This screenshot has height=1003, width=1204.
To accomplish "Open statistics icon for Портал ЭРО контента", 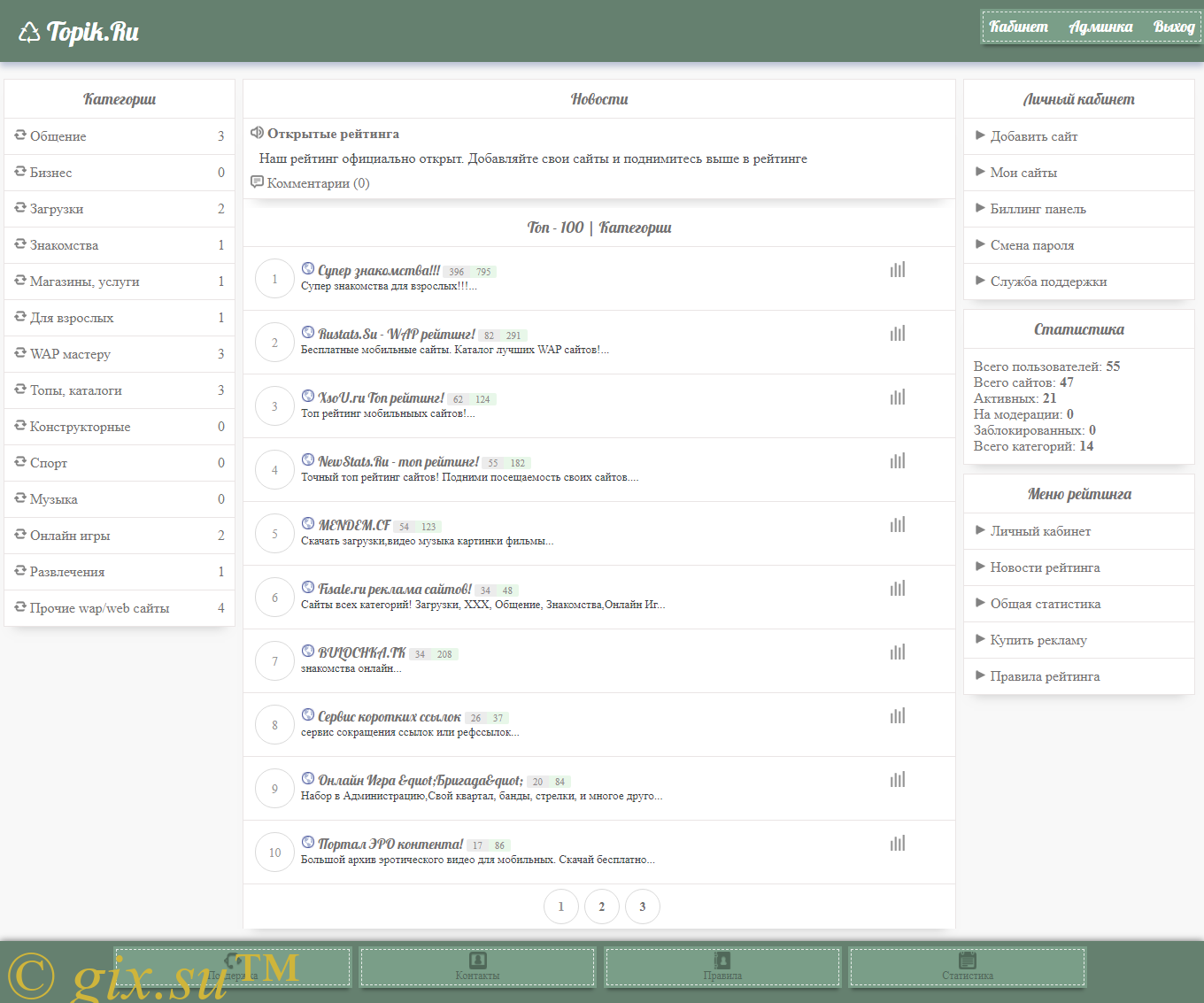I will coord(898,843).
